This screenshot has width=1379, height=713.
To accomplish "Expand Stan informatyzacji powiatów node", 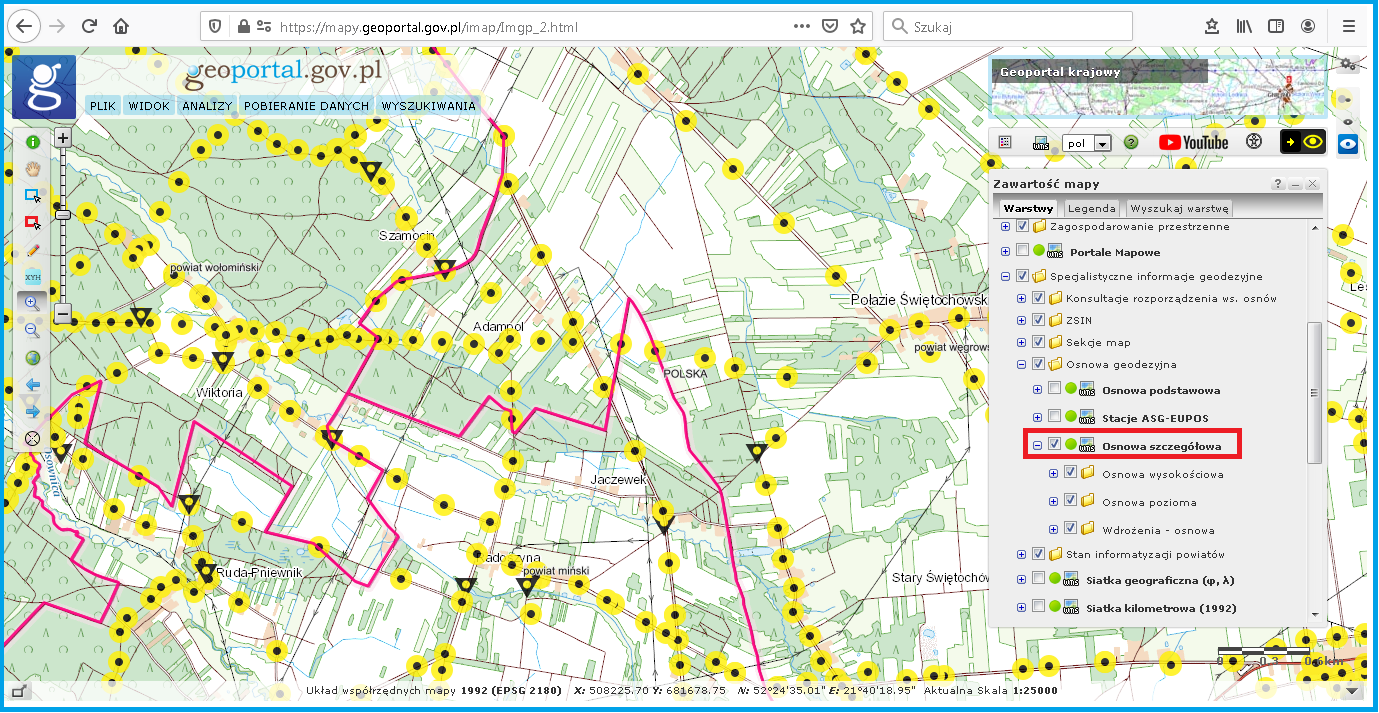I will 1022,554.
